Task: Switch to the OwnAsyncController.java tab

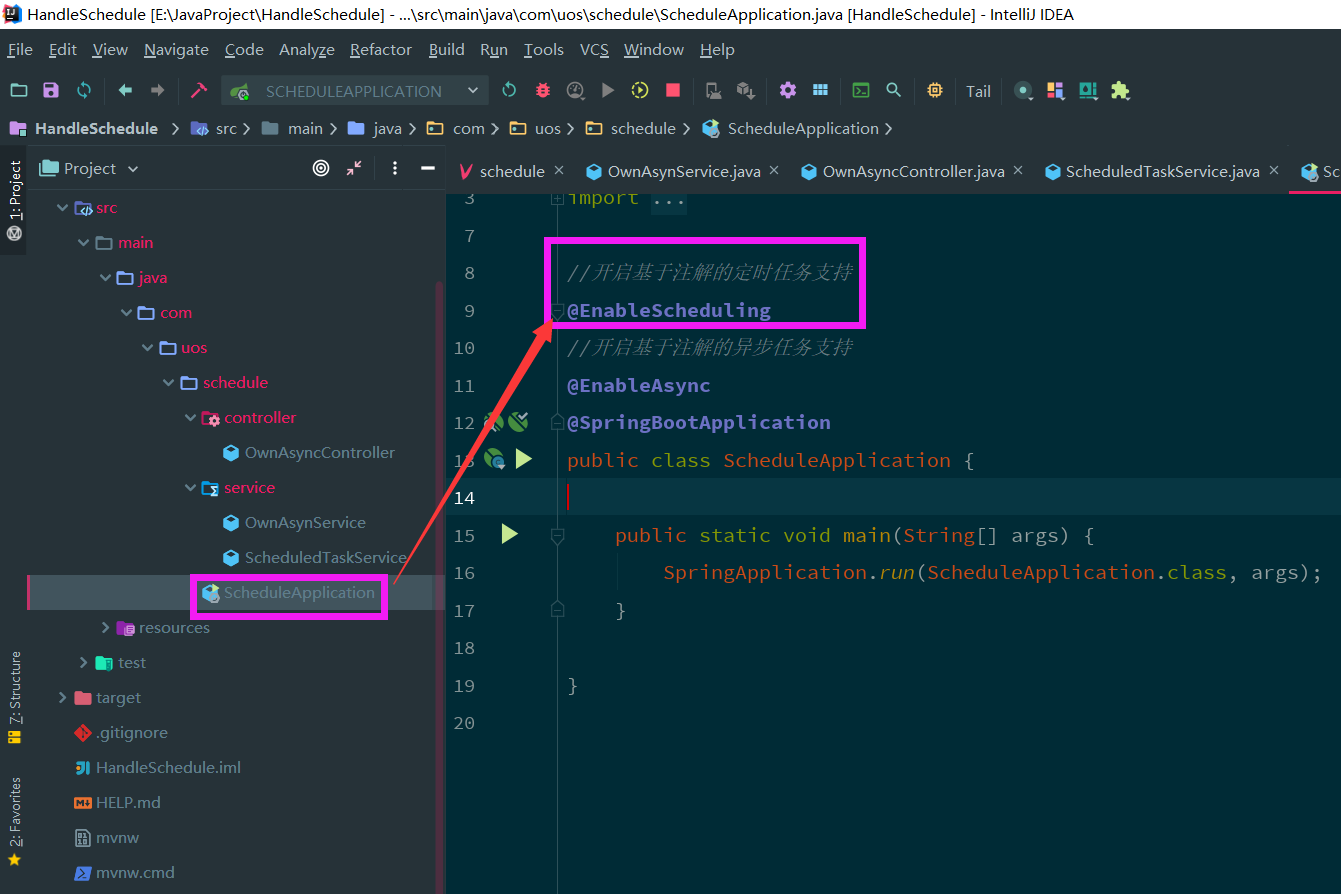Action: tap(912, 171)
